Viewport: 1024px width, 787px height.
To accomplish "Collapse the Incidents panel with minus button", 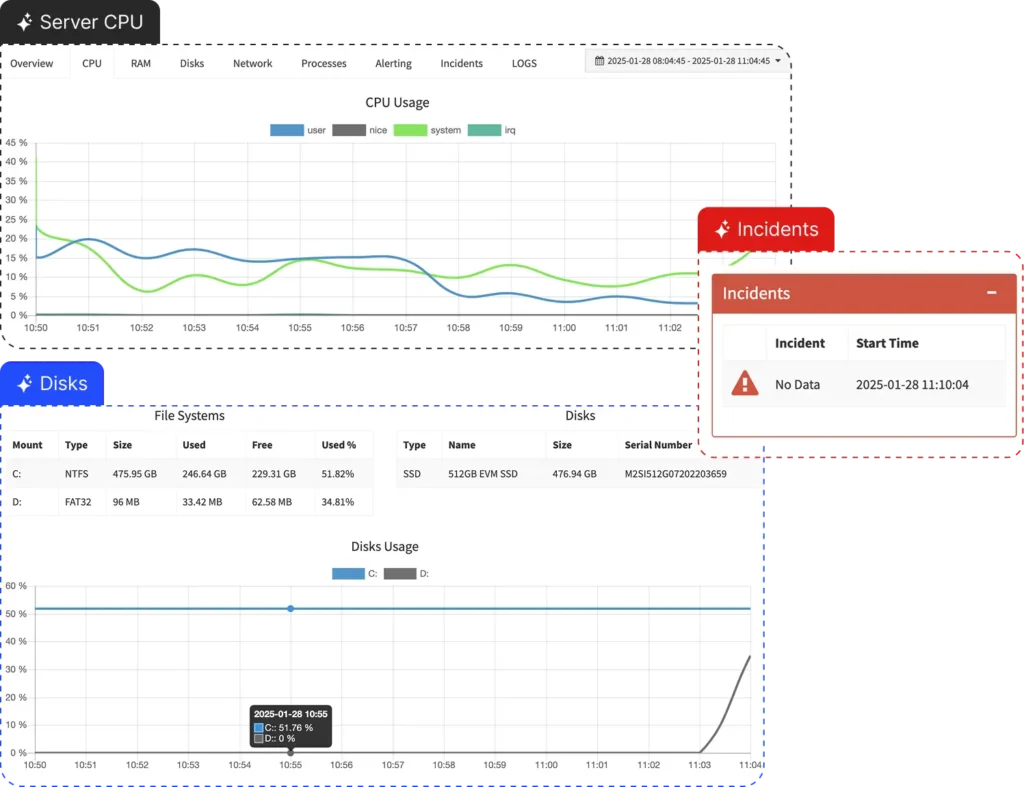I will point(991,293).
